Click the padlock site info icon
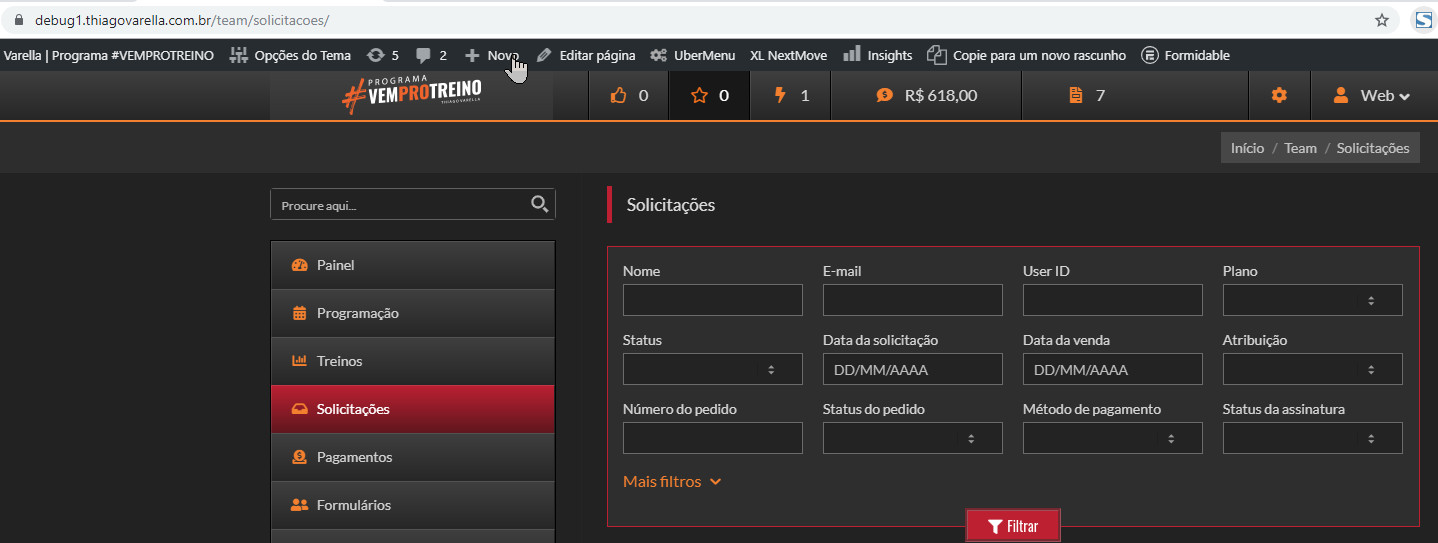The height and width of the screenshot is (543, 1438). pos(18,20)
